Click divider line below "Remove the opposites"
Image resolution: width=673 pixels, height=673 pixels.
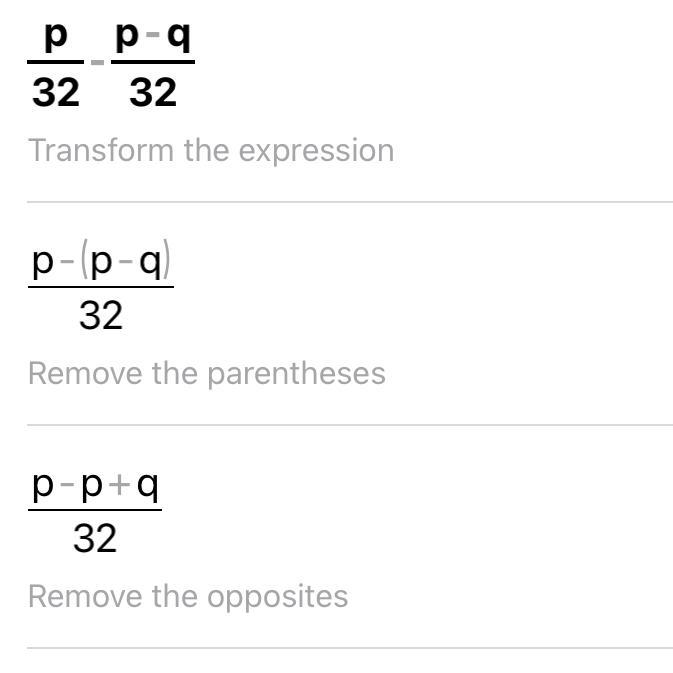point(350,648)
